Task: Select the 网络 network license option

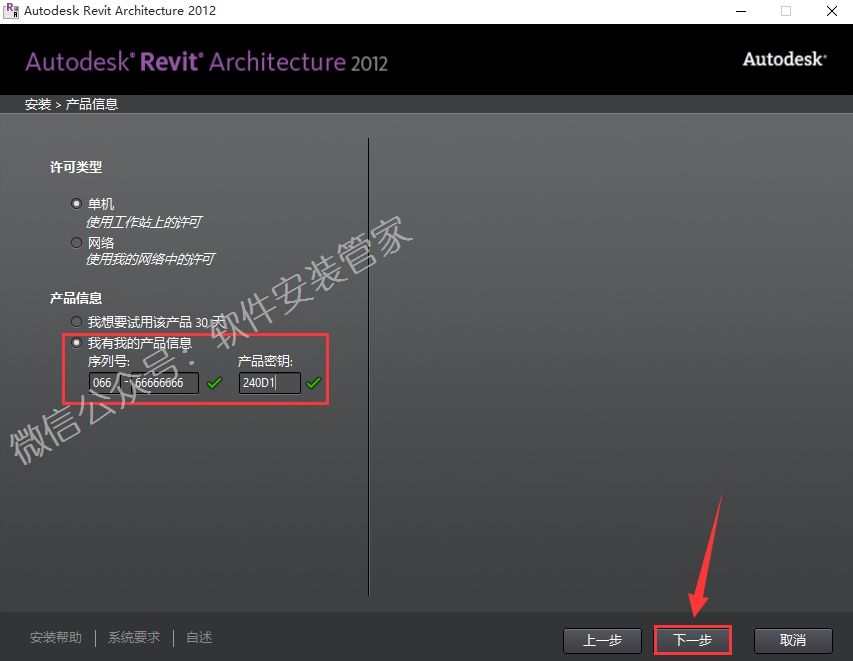Action: tap(77, 243)
